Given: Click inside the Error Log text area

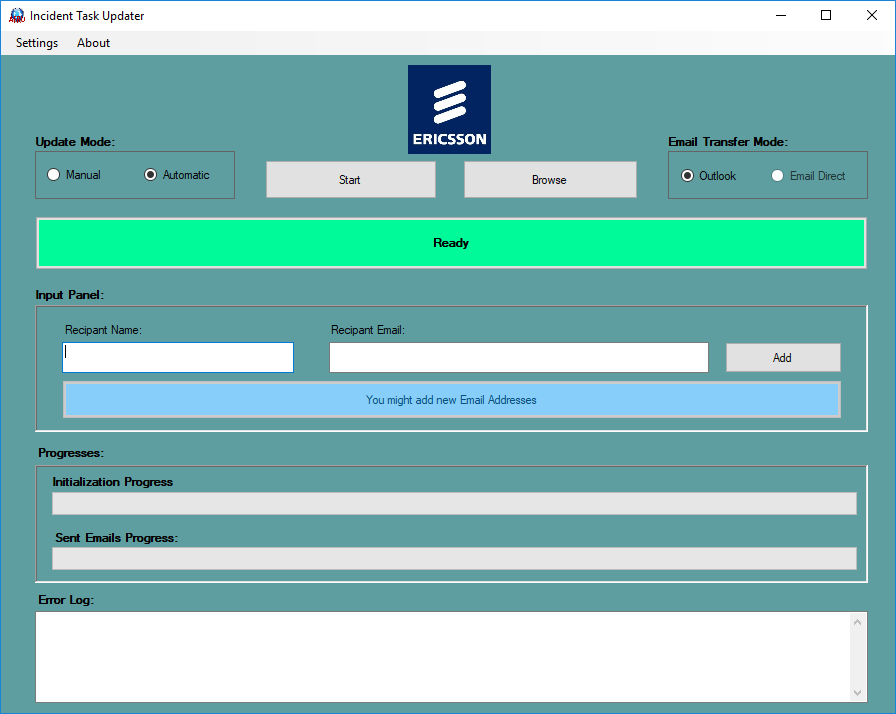Looking at the screenshot, I should point(440,657).
